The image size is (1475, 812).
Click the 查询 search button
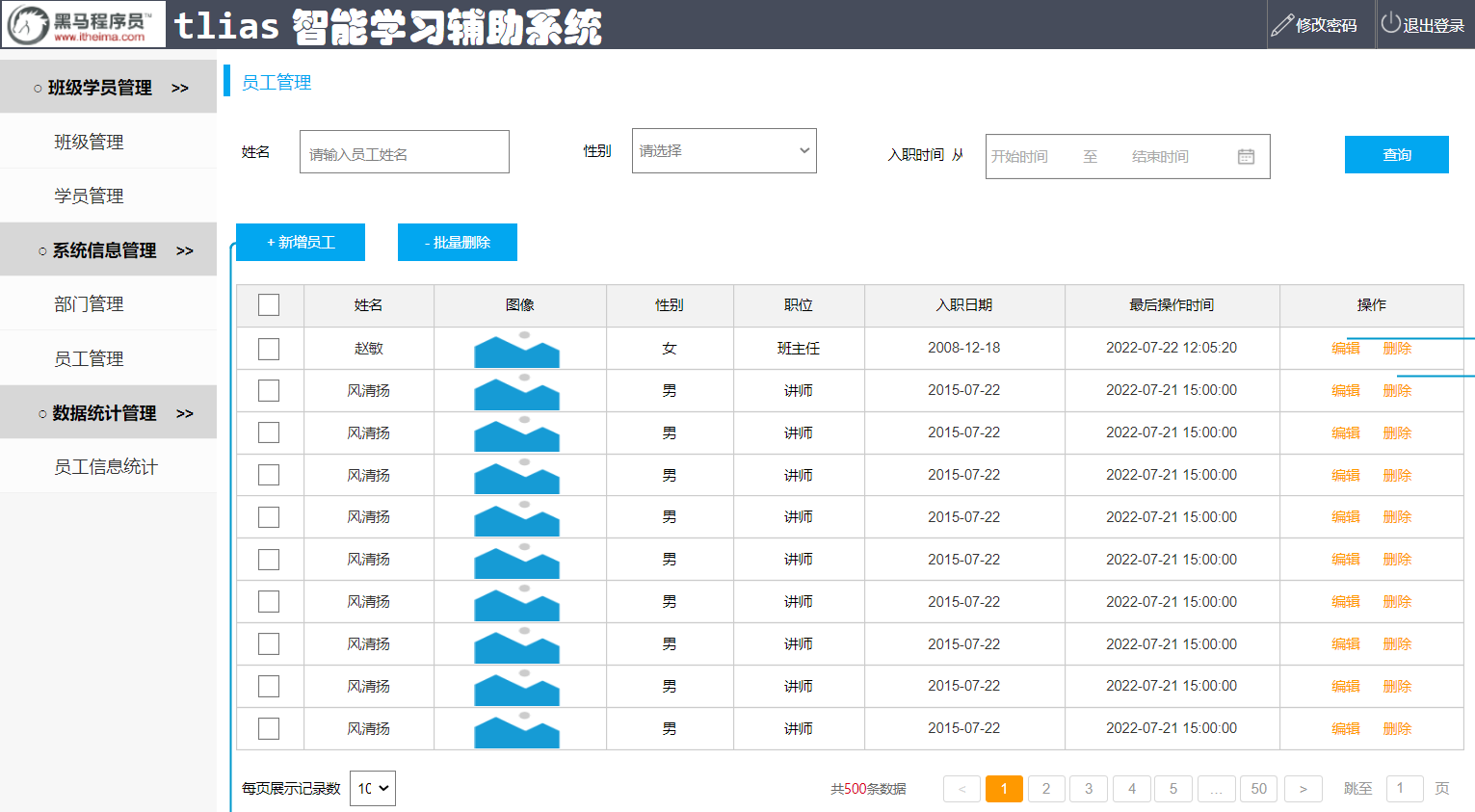pos(1396,155)
